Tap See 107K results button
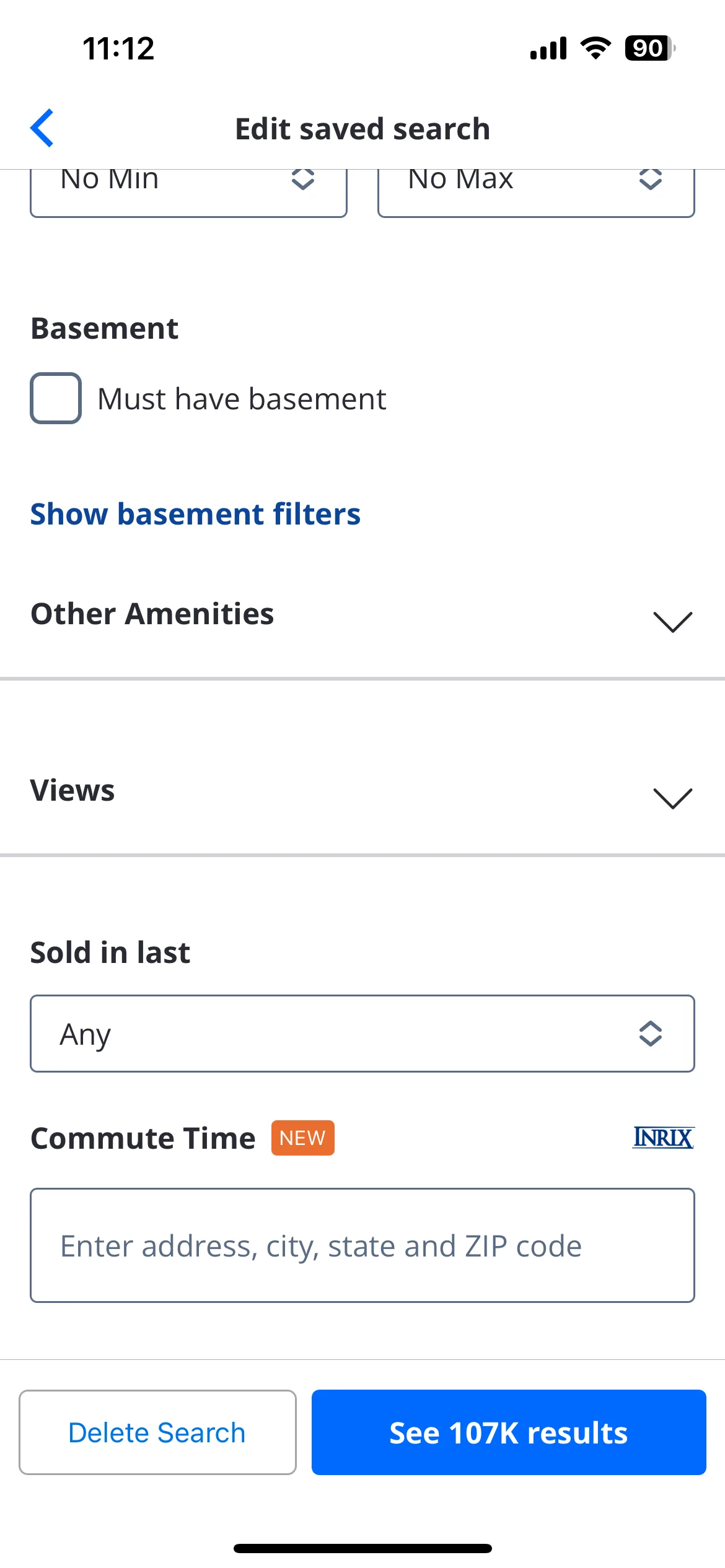Viewport: 725px width, 1568px height. pyautogui.click(x=509, y=1432)
